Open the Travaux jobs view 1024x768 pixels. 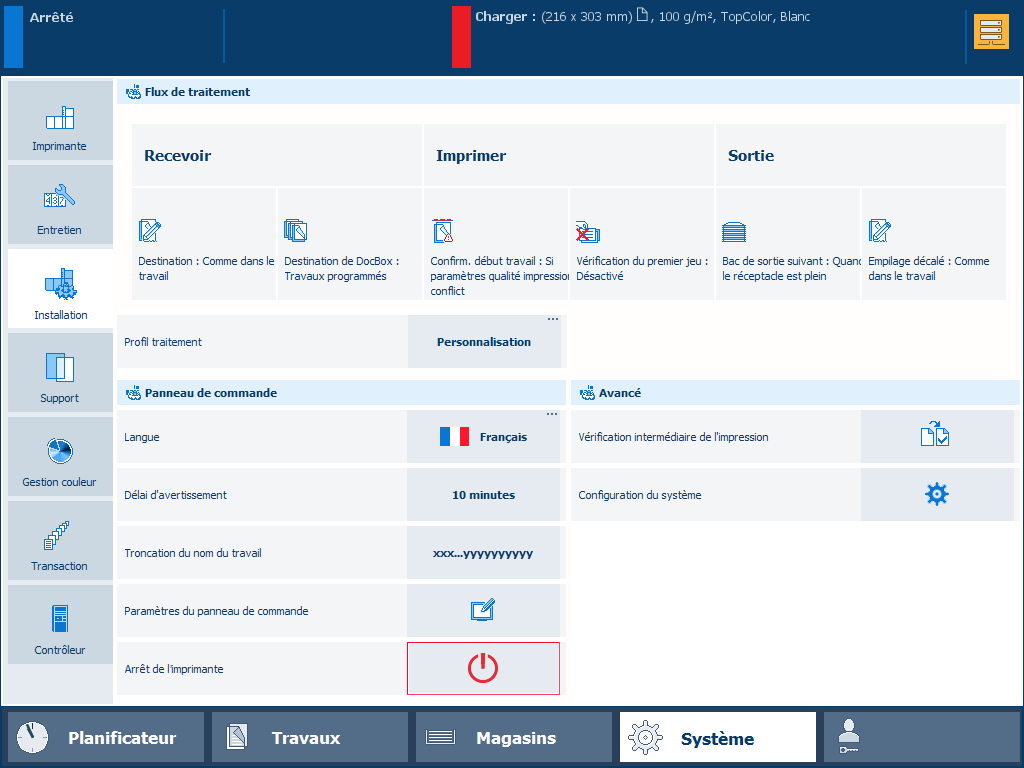pos(310,738)
